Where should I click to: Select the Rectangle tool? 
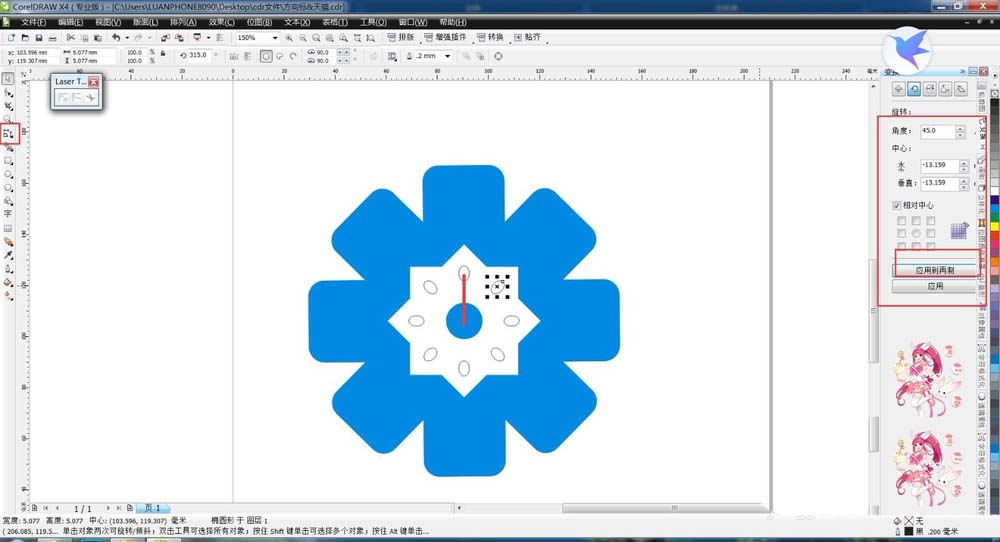(x=8, y=161)
